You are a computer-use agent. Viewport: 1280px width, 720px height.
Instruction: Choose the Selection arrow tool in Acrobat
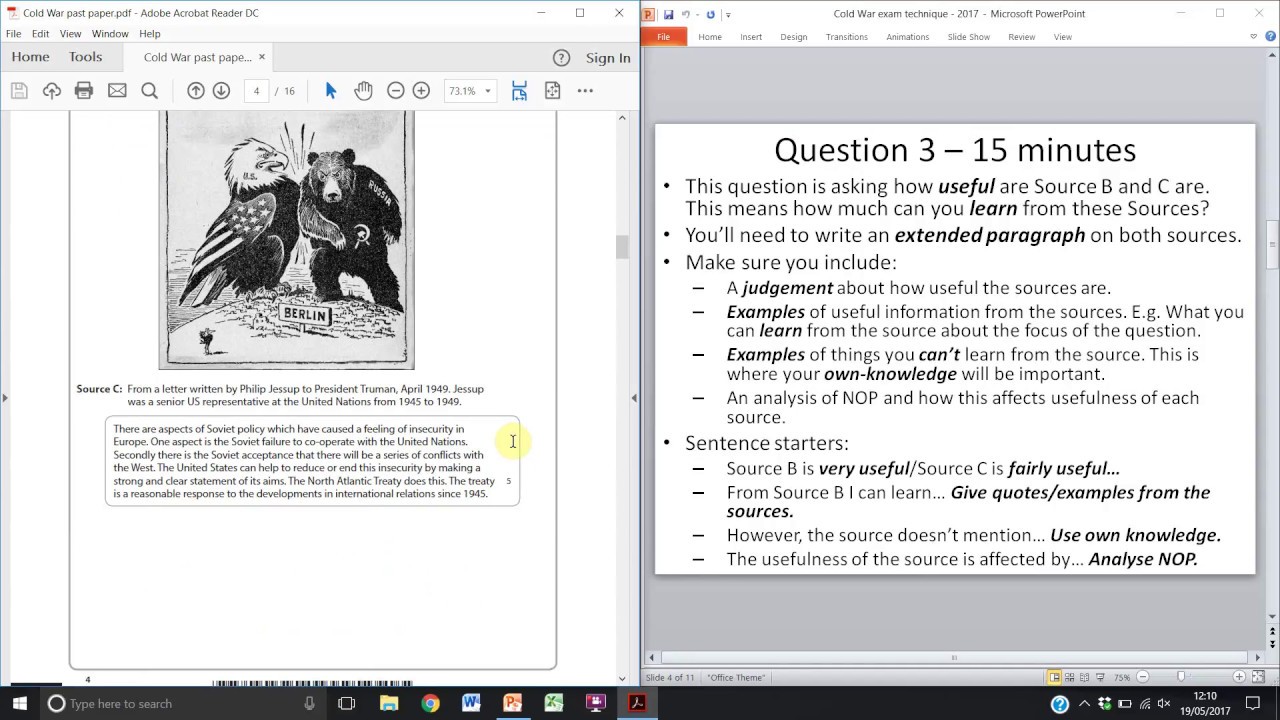[x=331, y=91]
